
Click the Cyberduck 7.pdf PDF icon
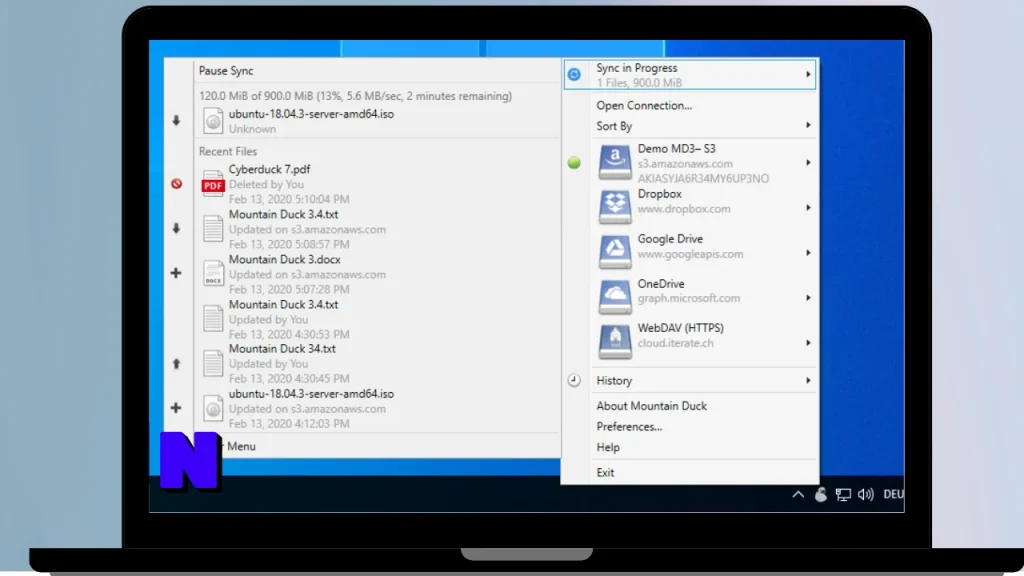click(213, 184)
